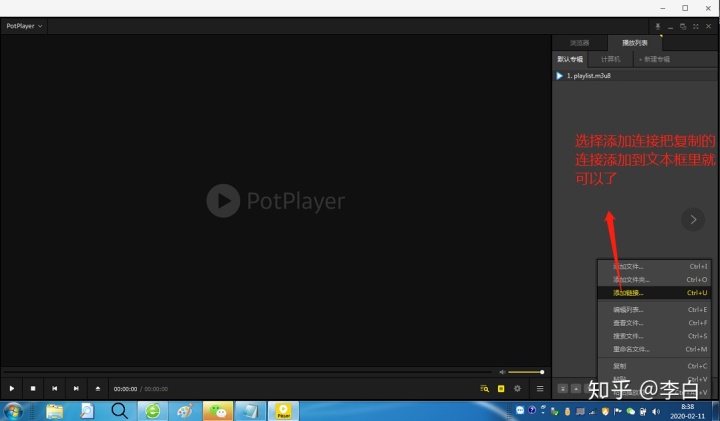Viewport: 720px width, 421px height.
Task: Choose 添加文件夹... from context menu
Action: pyautogui.click(x=654, y=280)
